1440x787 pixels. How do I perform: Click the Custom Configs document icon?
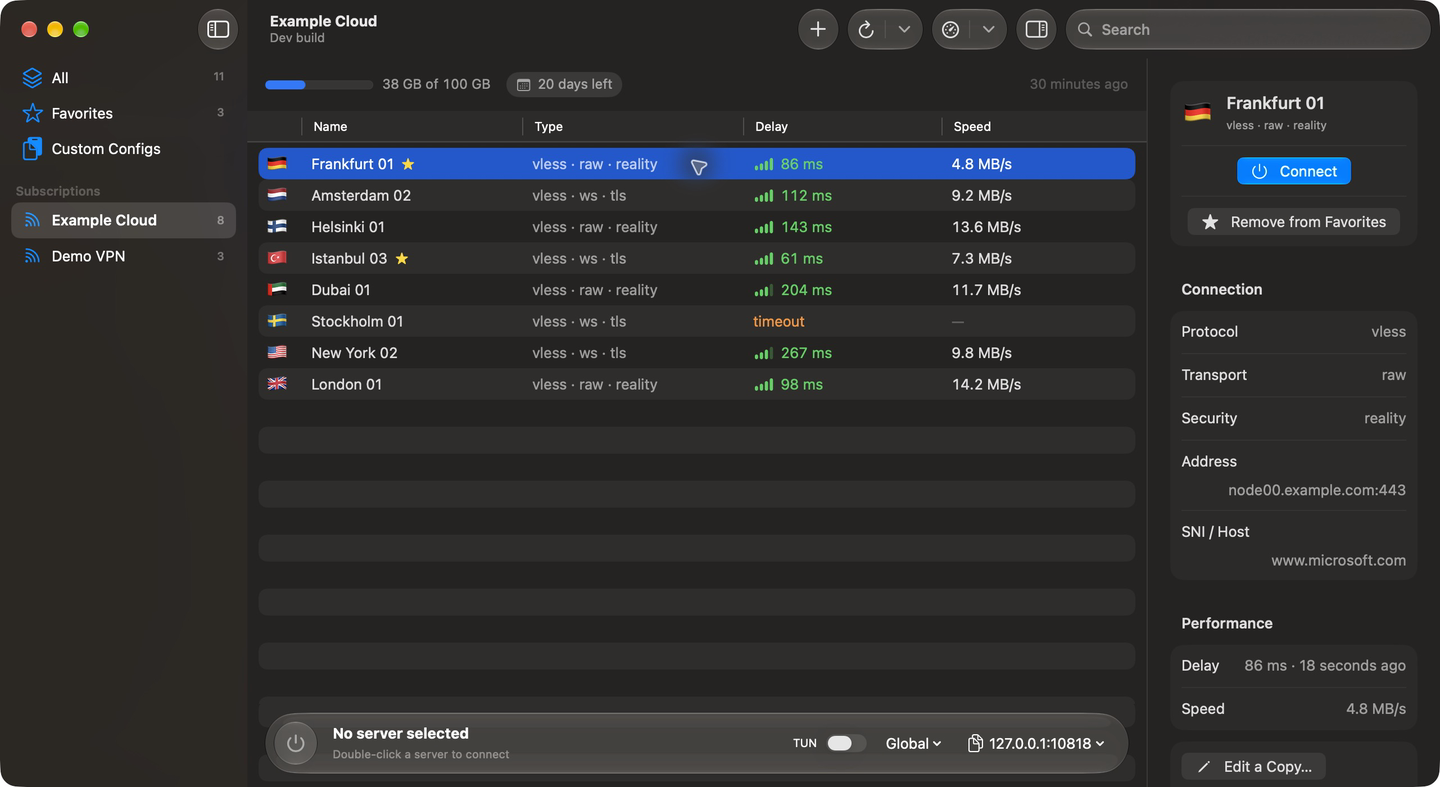click(32, 149)
